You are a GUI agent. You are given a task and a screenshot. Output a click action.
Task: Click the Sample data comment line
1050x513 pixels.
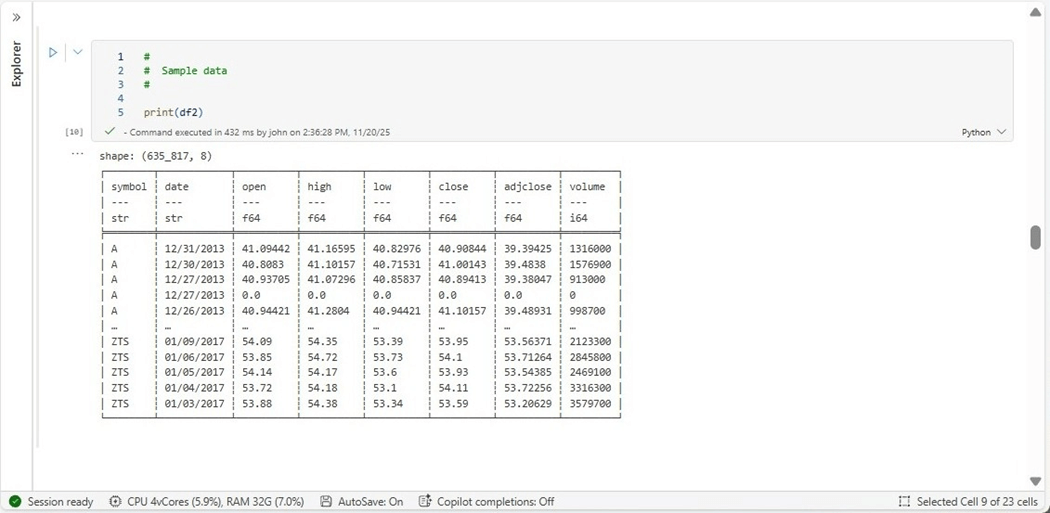[x=185, y=70]
